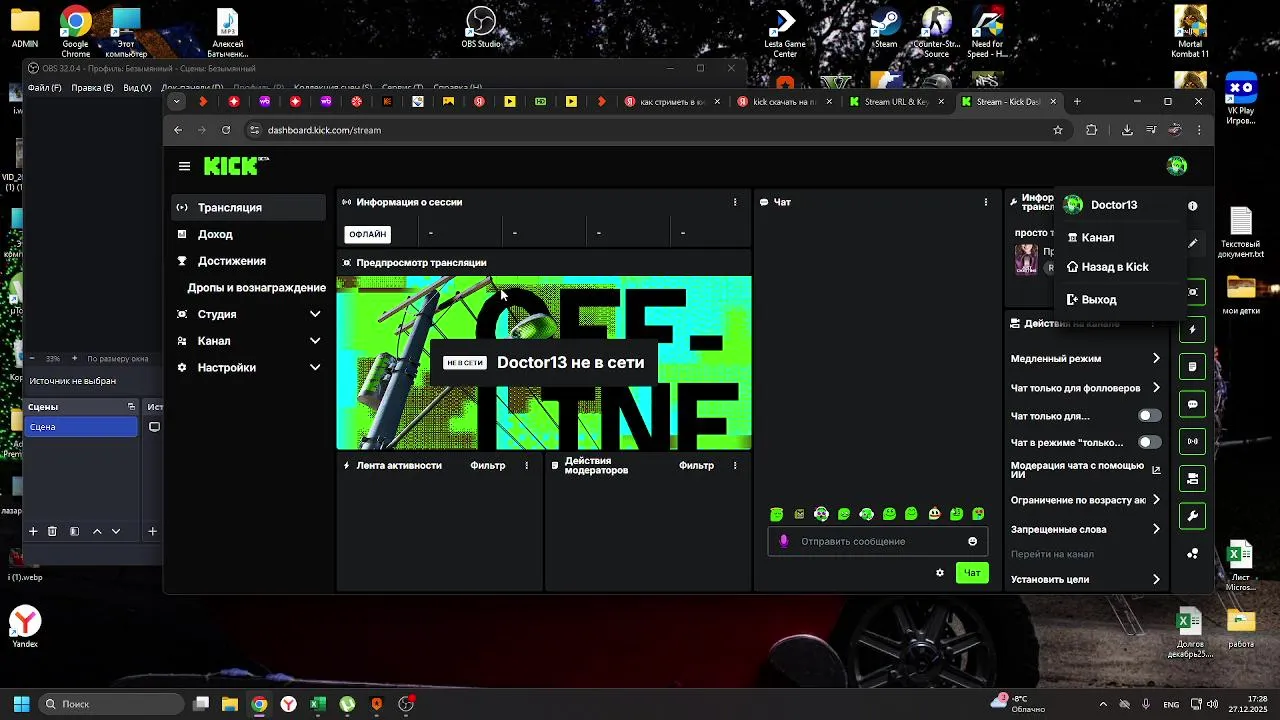Move OBS scene up with arrow
Image resolution: width=1280 pixels, height=720 pixels.
click(97, 532)
